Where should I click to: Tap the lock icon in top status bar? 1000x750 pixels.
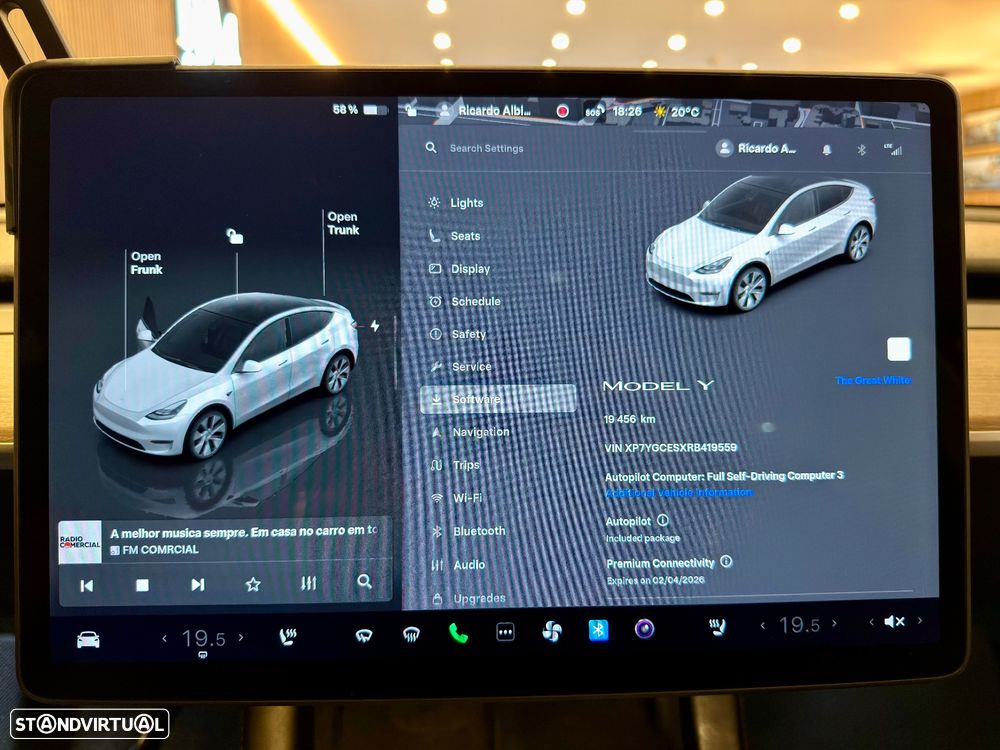(411, 110)
